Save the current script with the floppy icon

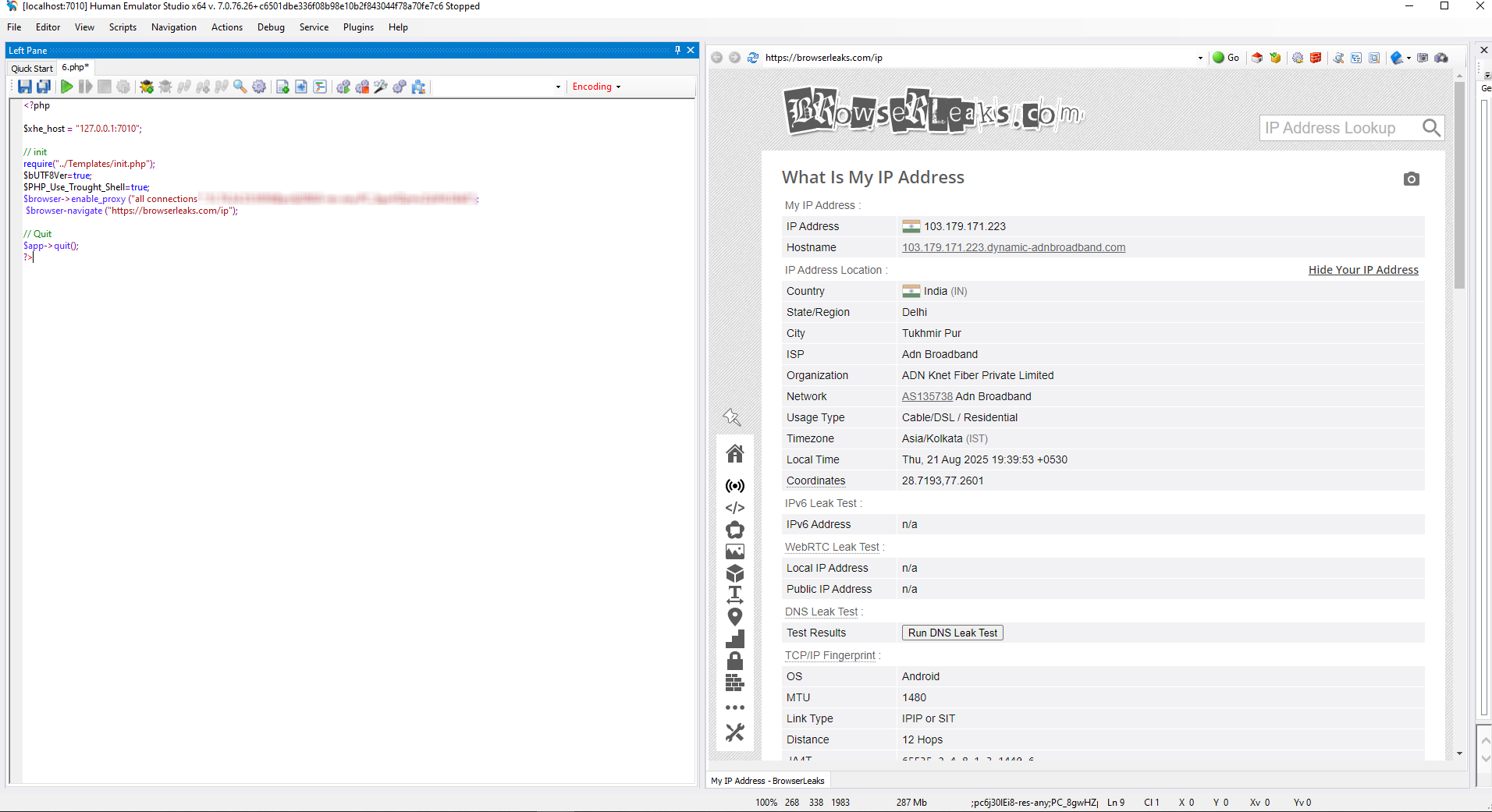(23, 87)
